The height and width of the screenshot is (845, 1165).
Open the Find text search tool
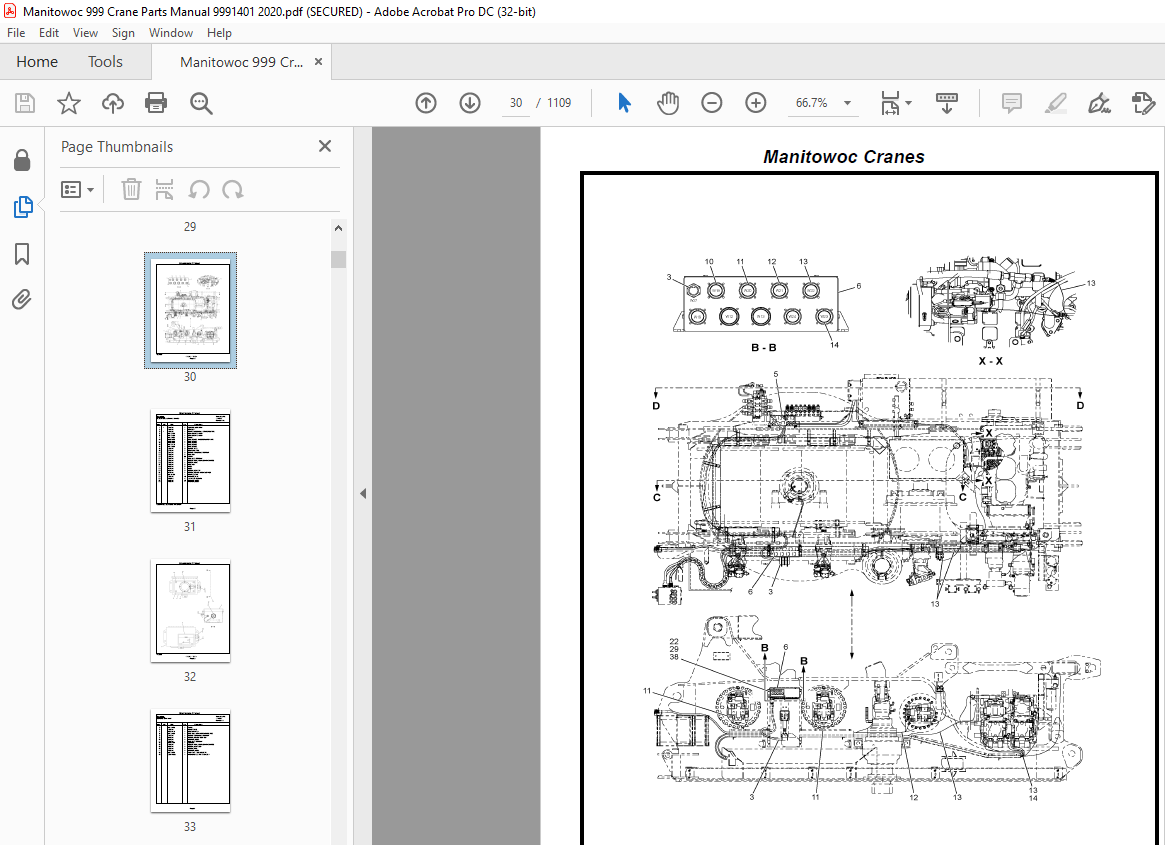tap(201, 103)
